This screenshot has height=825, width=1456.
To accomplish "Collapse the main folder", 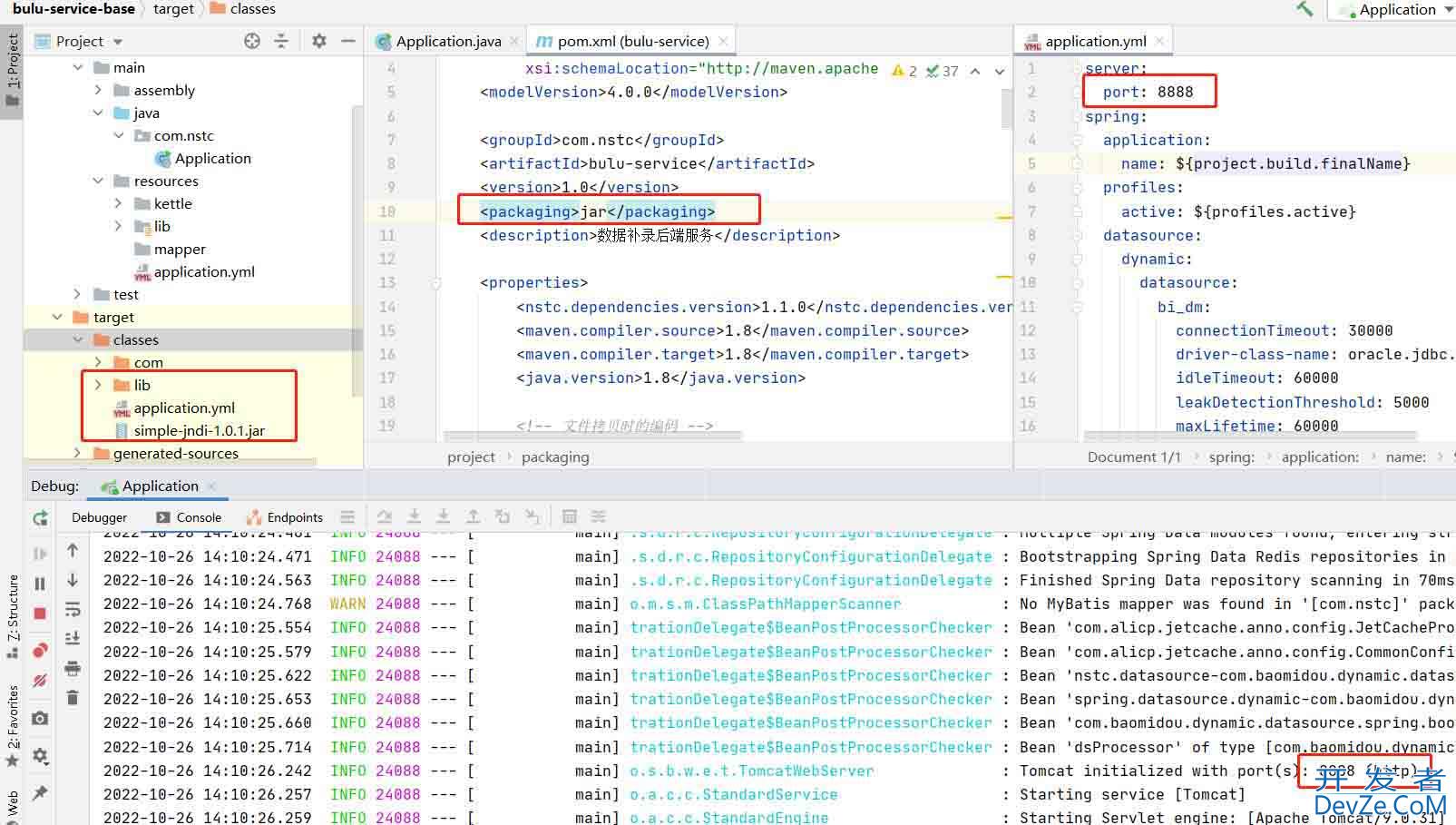I will (78, 67).
